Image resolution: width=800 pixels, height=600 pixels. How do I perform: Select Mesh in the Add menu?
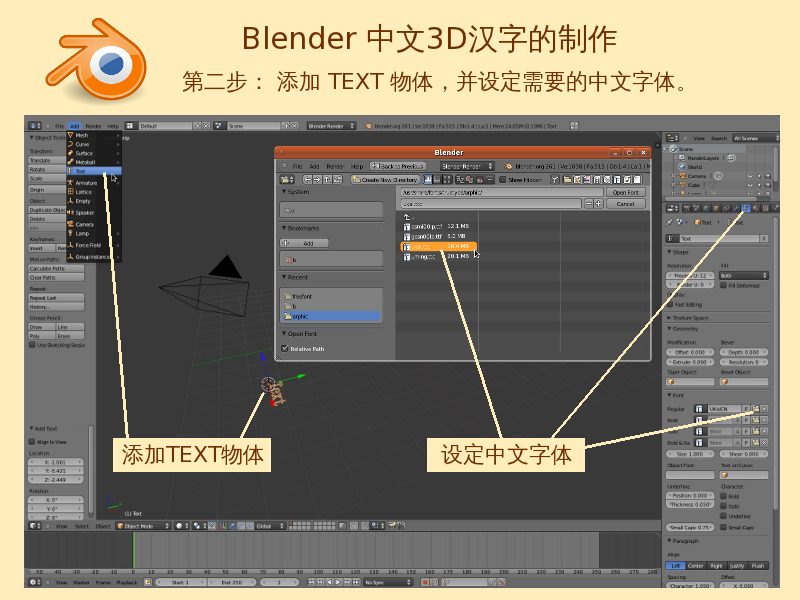(x=94, y=135)
